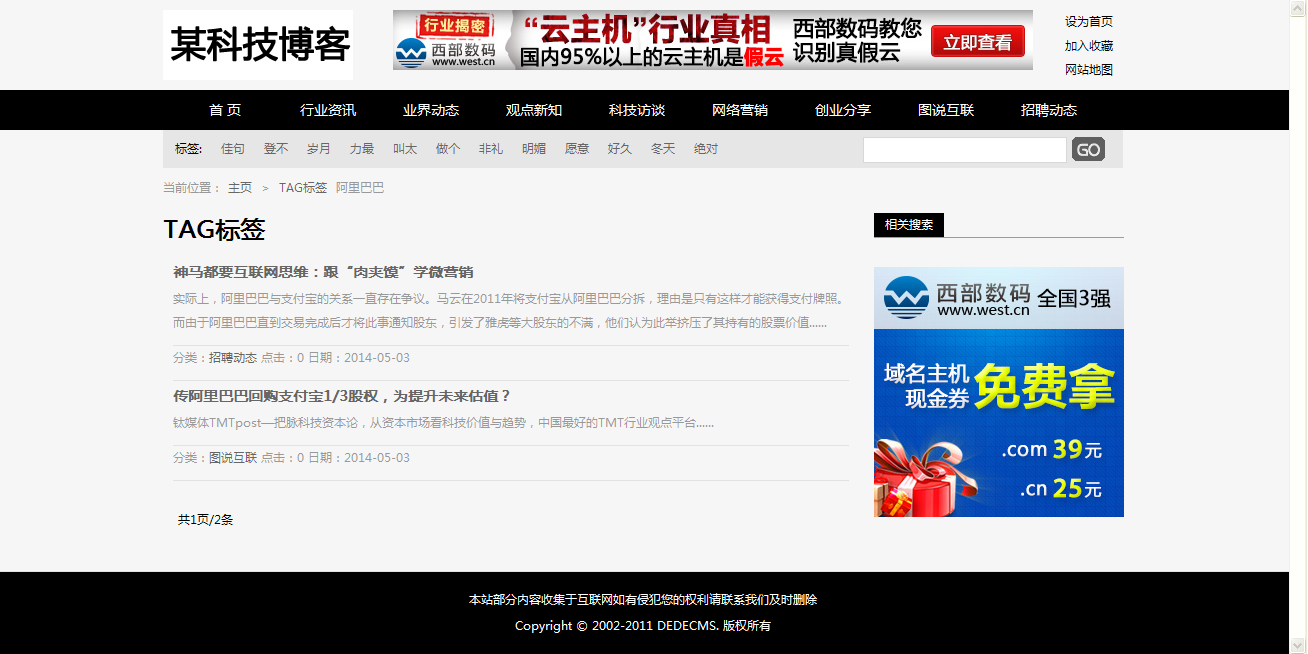The height and width of the screenshot is (654, 1308).
Task: Open article 传阿里巴巴回购支付宝1/3股权
Action: coord(342,396)
